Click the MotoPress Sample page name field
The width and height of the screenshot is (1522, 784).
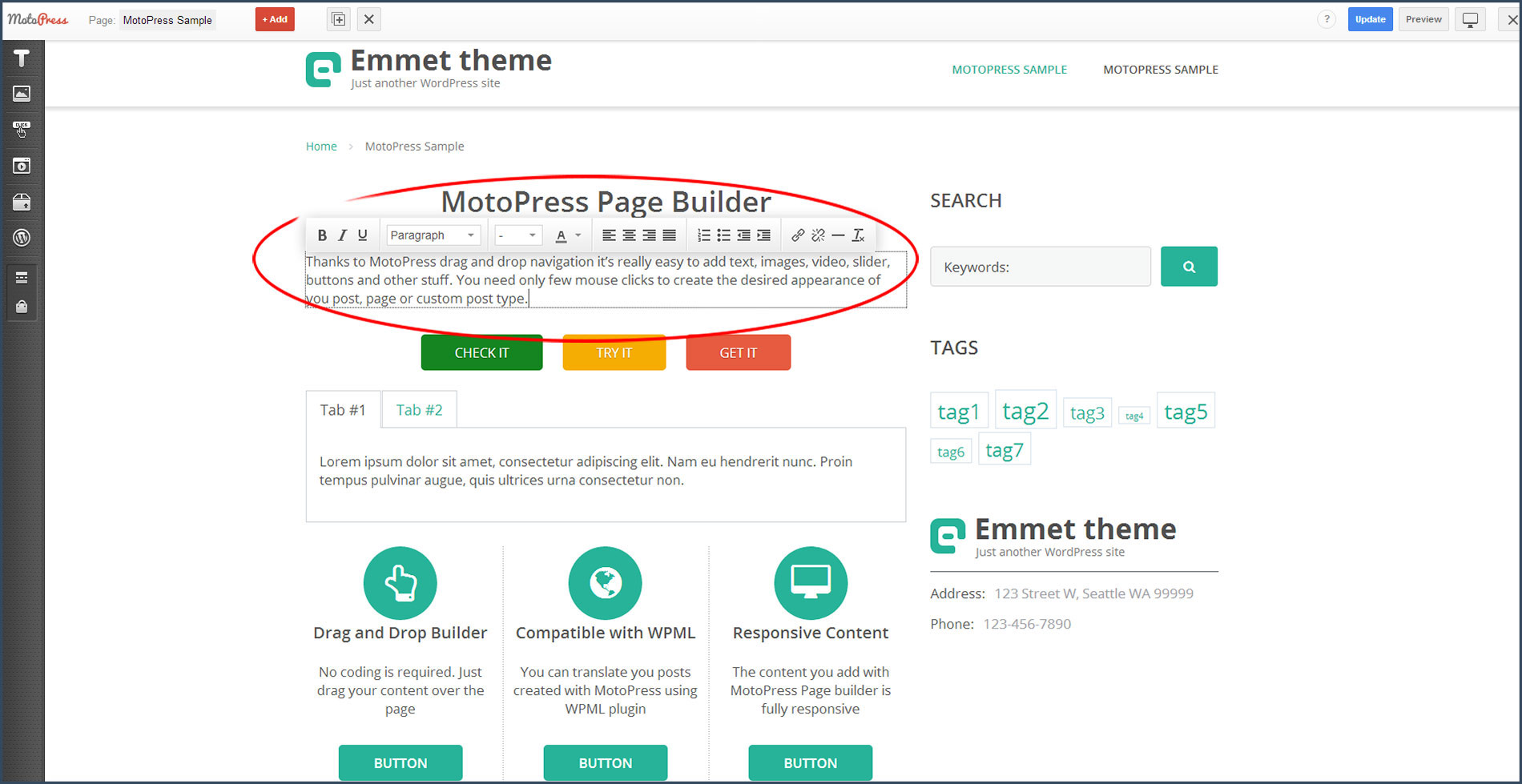coord(167,20)
